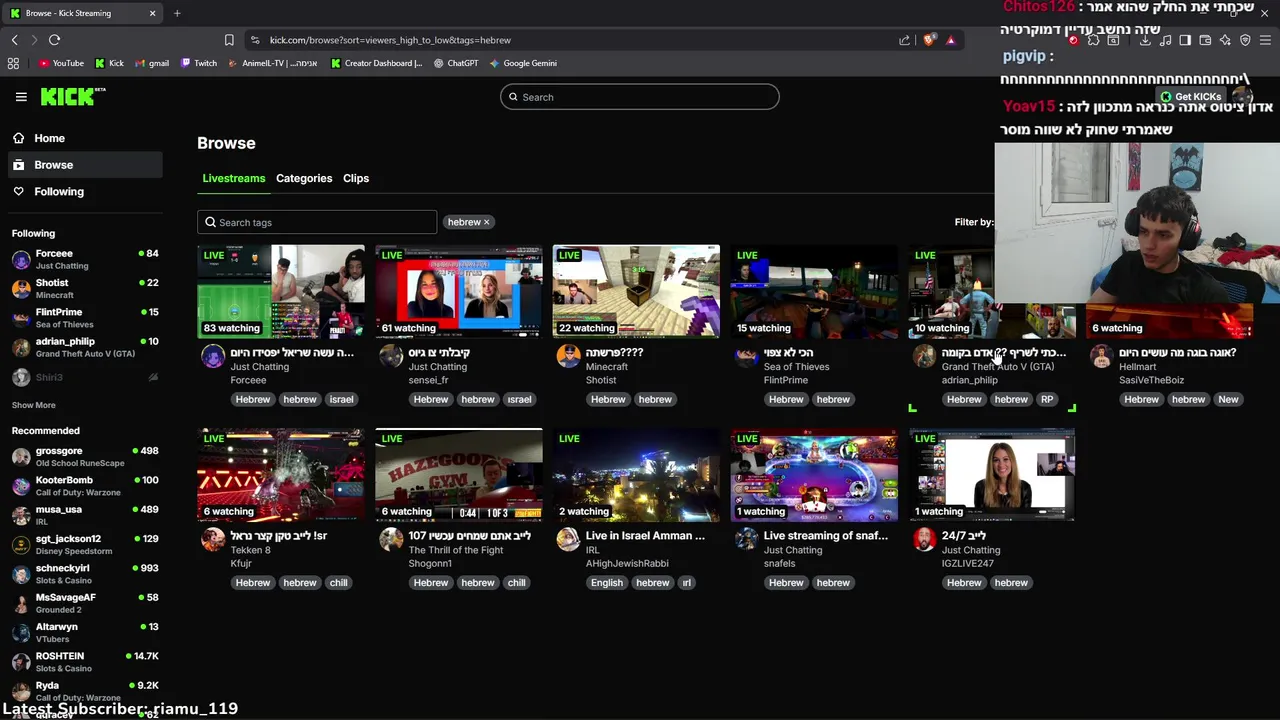
Task: Switch to the Categories tab
Action: tap(304, 178)
